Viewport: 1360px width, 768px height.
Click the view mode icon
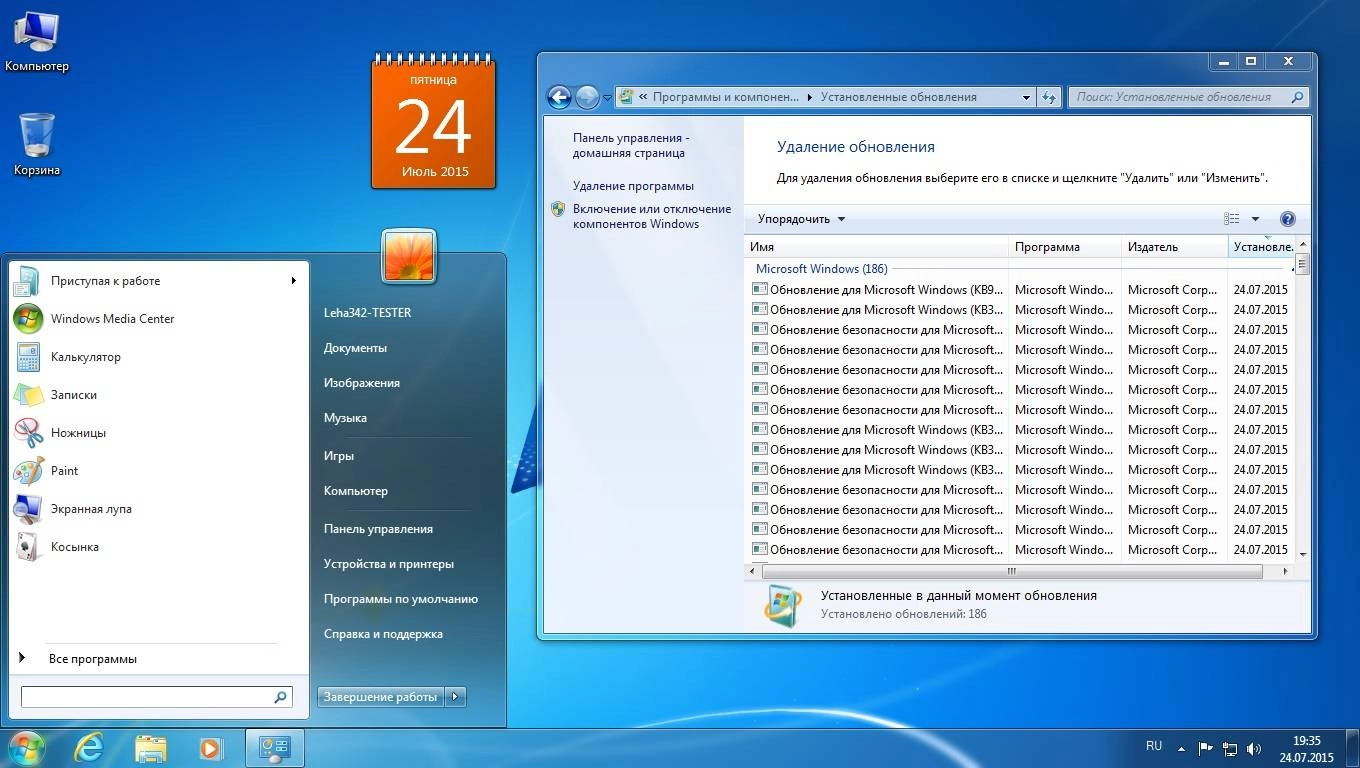[1232, 219]
